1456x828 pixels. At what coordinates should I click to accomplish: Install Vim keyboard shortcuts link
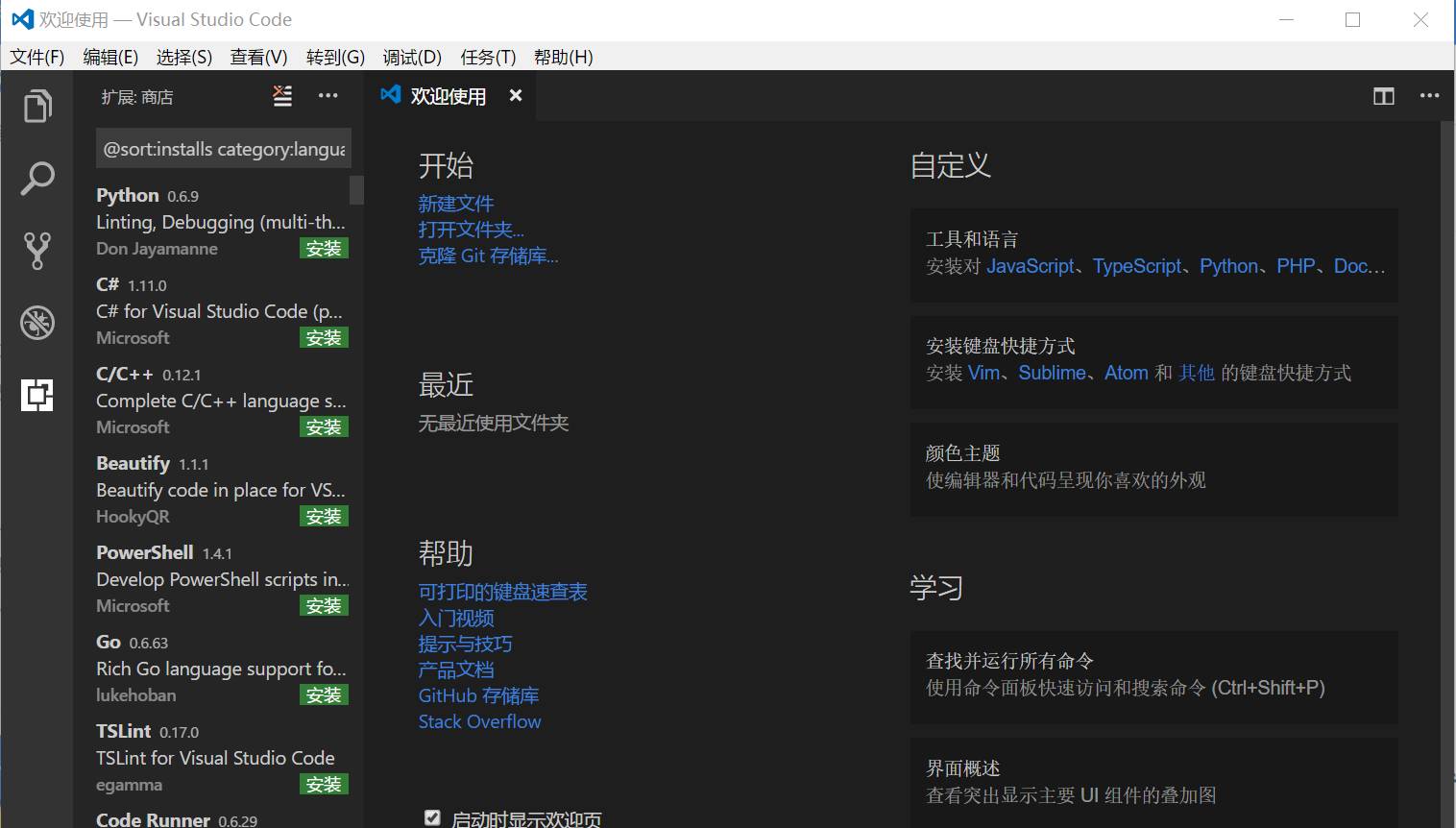(983, 373)
